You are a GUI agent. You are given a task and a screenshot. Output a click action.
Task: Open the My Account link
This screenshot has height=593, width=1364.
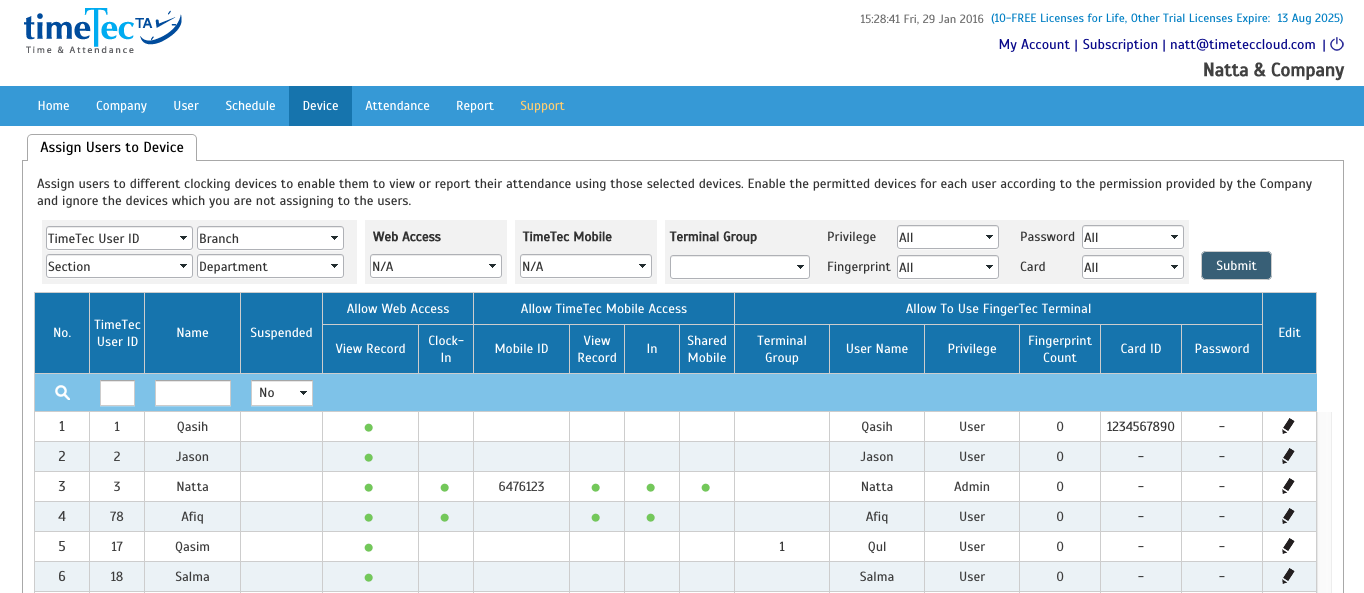click(1034, 44)
